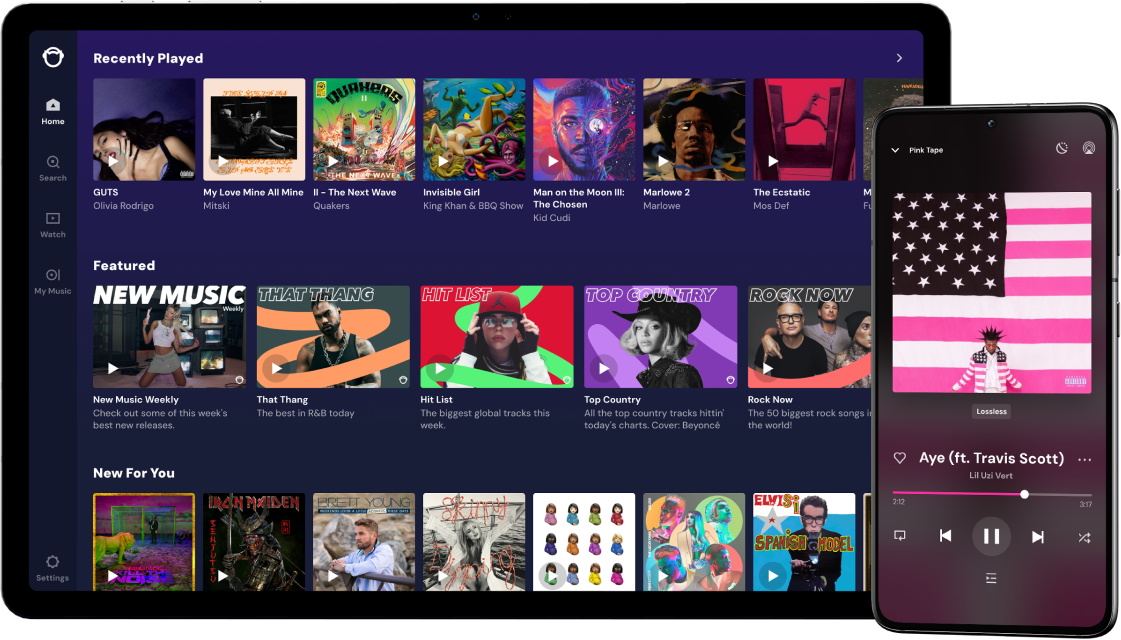Open My Music in the sidebar
Screen dimensions: 1121x640
click(53, 282)
